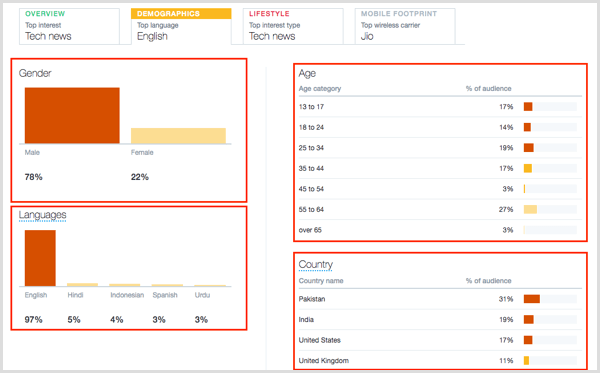Switch to the Lifestyle tab
Viewport: 600px width, 373px height.
point(293,26)
